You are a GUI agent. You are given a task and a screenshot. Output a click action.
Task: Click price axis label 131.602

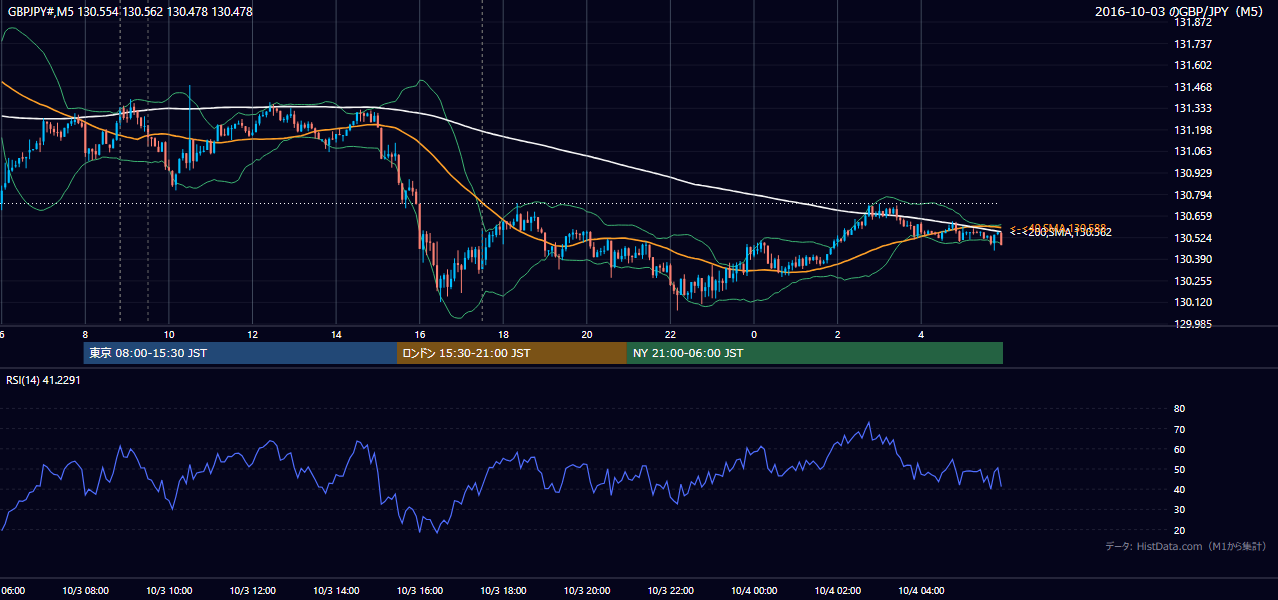1192,65
